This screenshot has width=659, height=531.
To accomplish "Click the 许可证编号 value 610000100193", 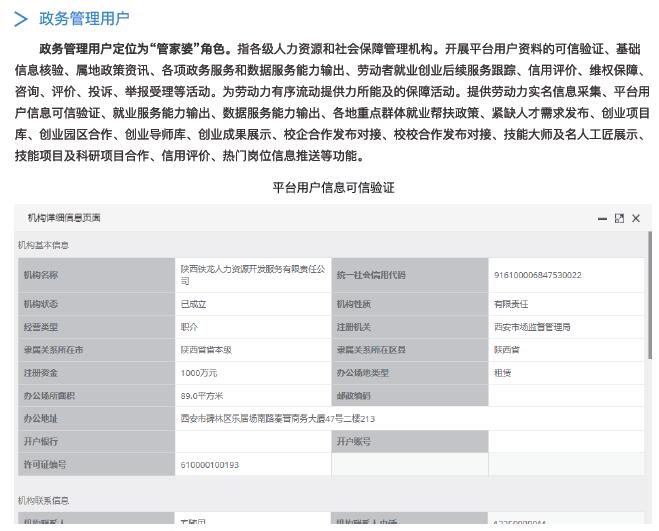I will (210, 465).
